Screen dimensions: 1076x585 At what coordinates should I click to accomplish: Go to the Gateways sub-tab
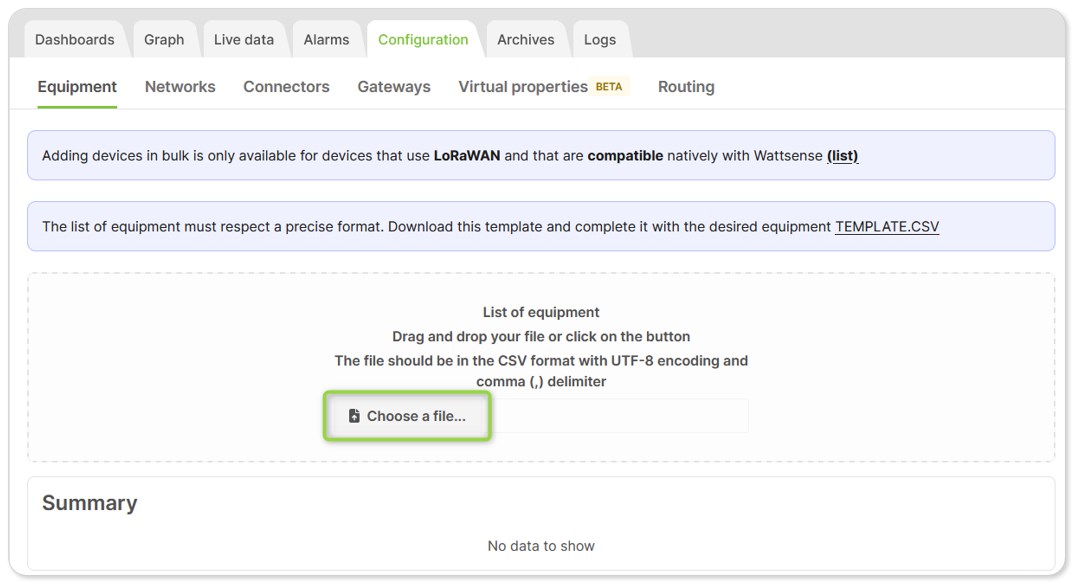pos(394,87)
